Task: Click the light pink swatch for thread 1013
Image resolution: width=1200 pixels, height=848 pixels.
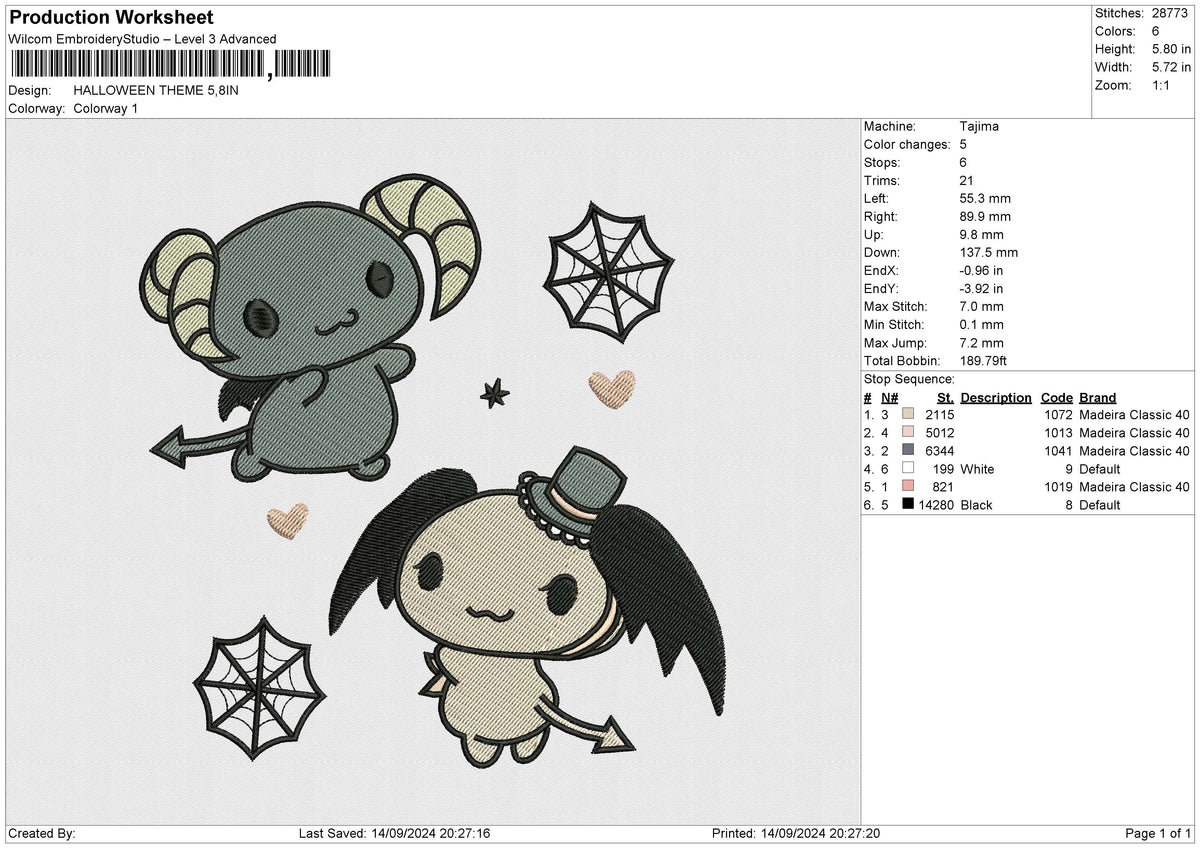Action: 908,433
